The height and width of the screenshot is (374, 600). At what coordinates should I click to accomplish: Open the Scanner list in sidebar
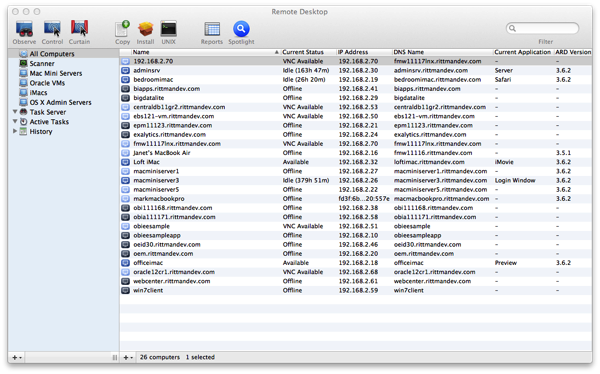coord(42,64)
